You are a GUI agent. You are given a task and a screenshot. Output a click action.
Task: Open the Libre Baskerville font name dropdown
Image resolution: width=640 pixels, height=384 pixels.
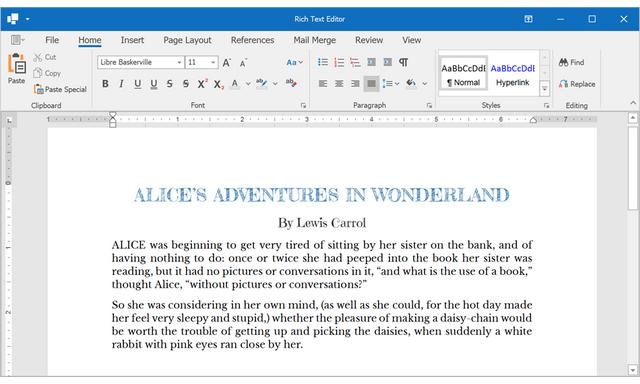point(179,62)
